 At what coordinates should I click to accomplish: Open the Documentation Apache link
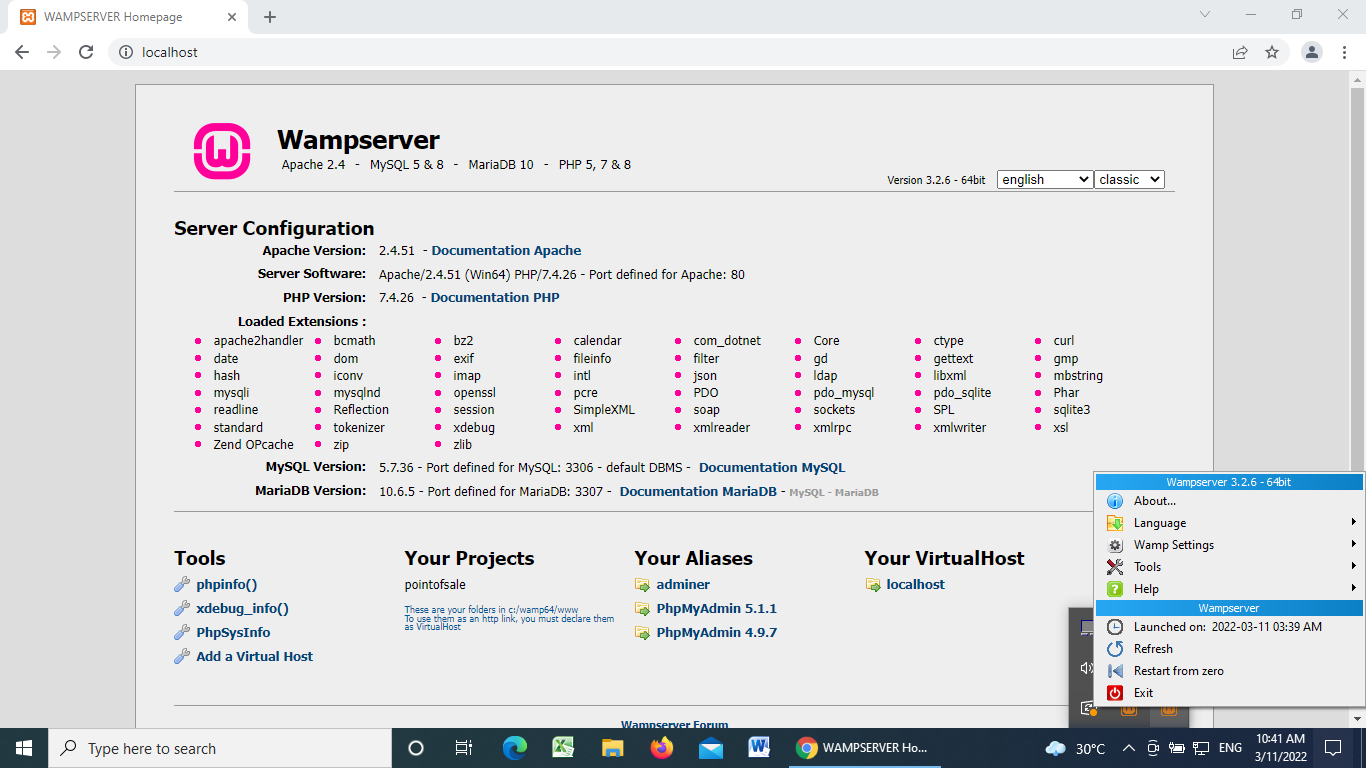point(506,251)
